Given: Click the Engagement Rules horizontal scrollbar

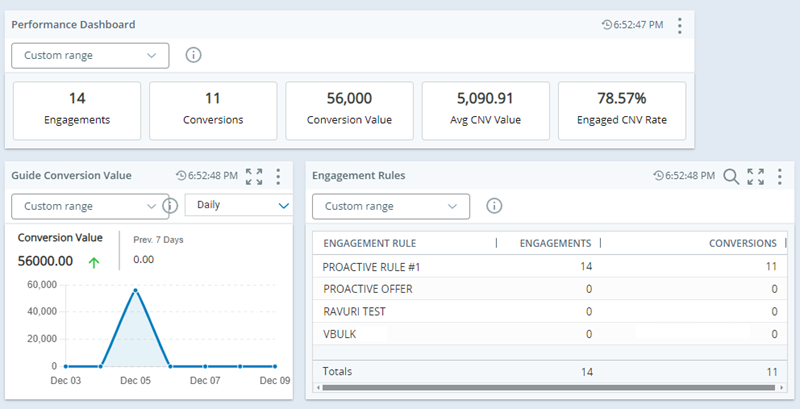Looking at the screenshot, I should tap(548, 388).
